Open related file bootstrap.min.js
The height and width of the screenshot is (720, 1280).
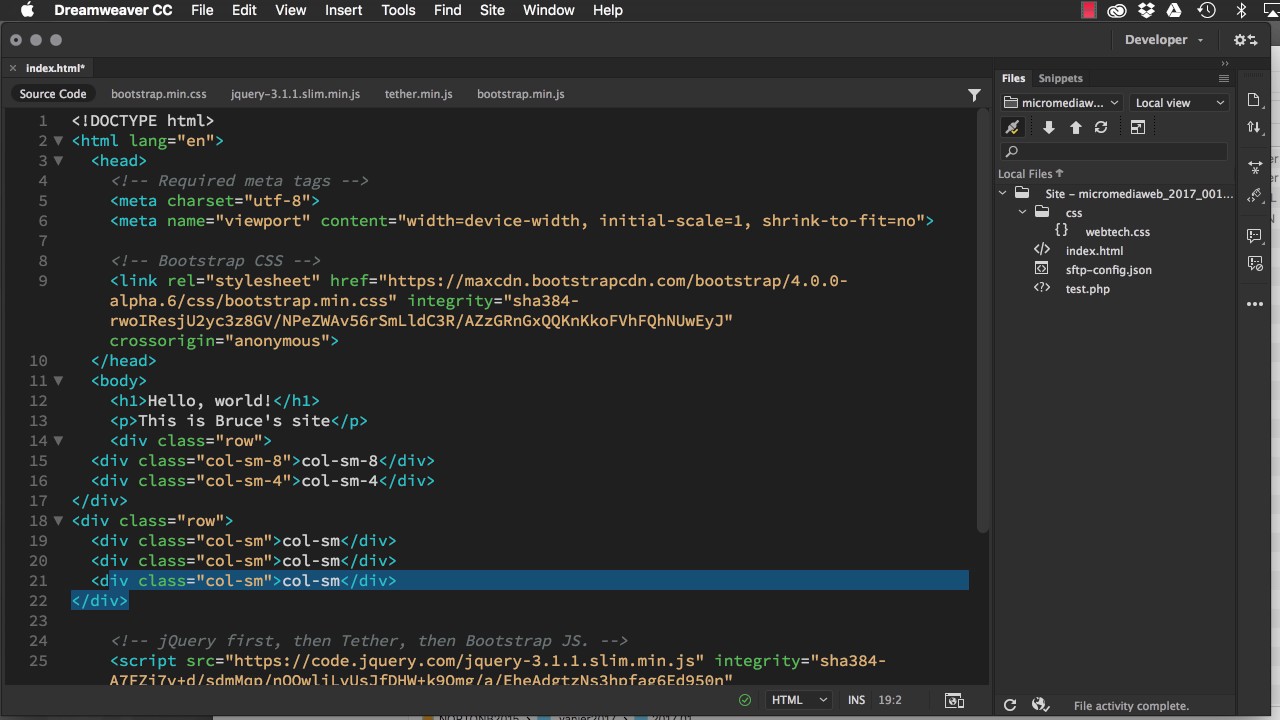coord(521,94)
